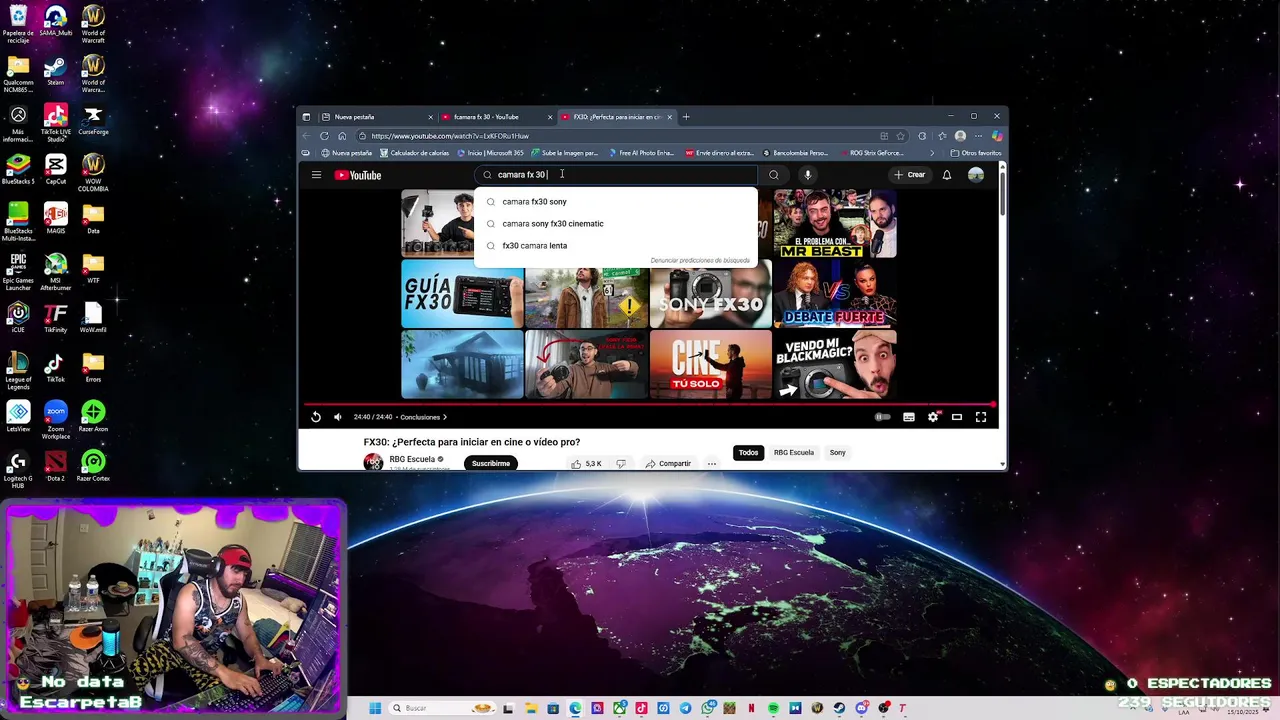This screenshot has width=1280, height=720.
Task: Click the Crear button
Action: click(910, 175)
